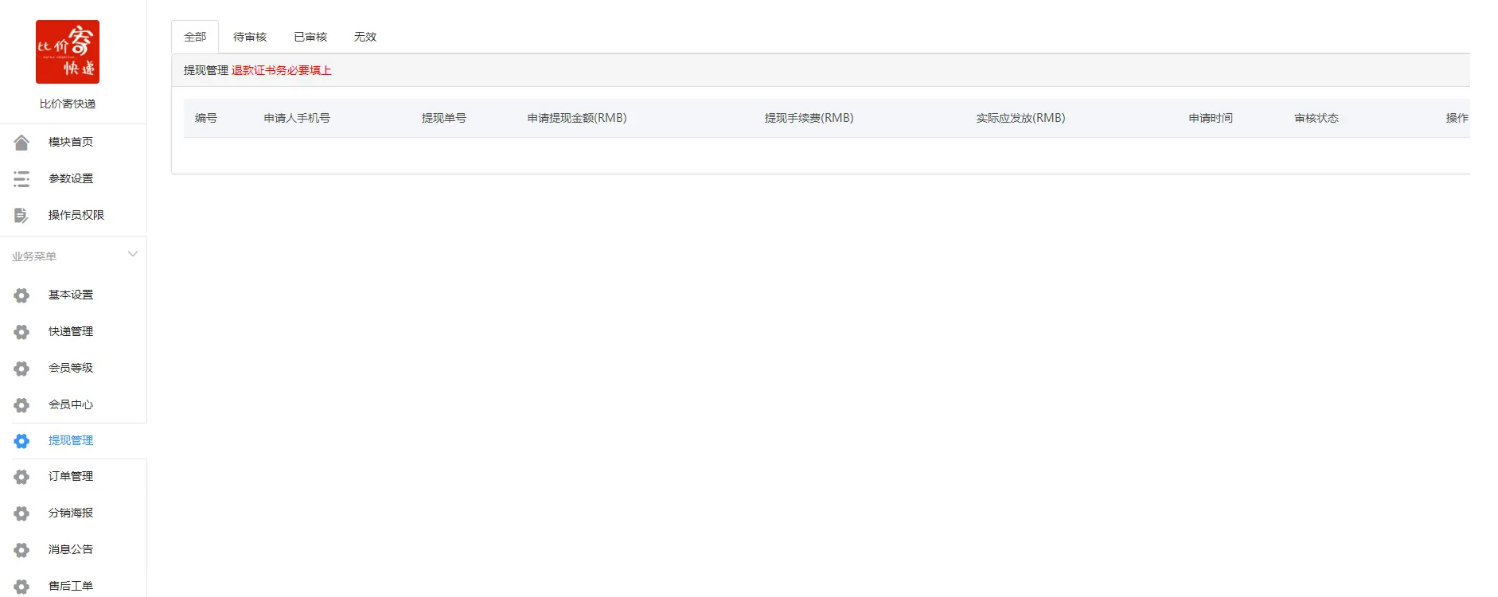The width and height of the screenshot is (1498, 597).
Task: Open 模块首页 in the sidebar
Action: (x=73, y=142)
